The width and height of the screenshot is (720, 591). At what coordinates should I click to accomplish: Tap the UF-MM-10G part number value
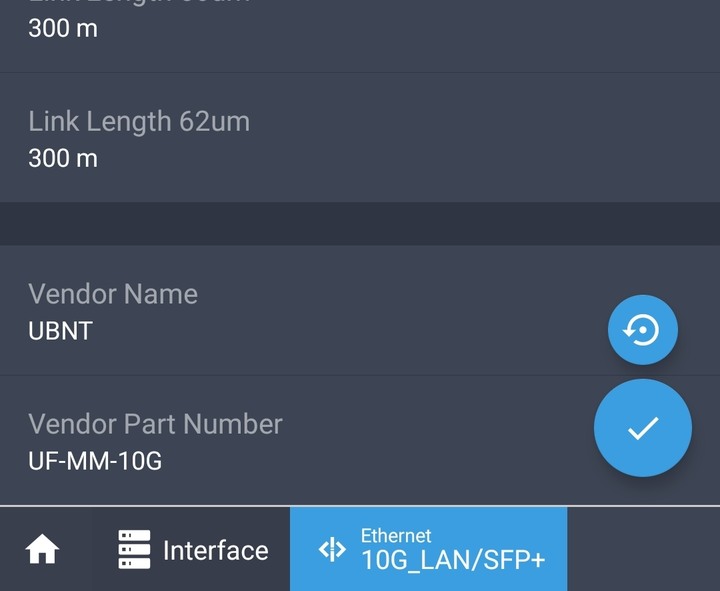(x=95, y=461)
